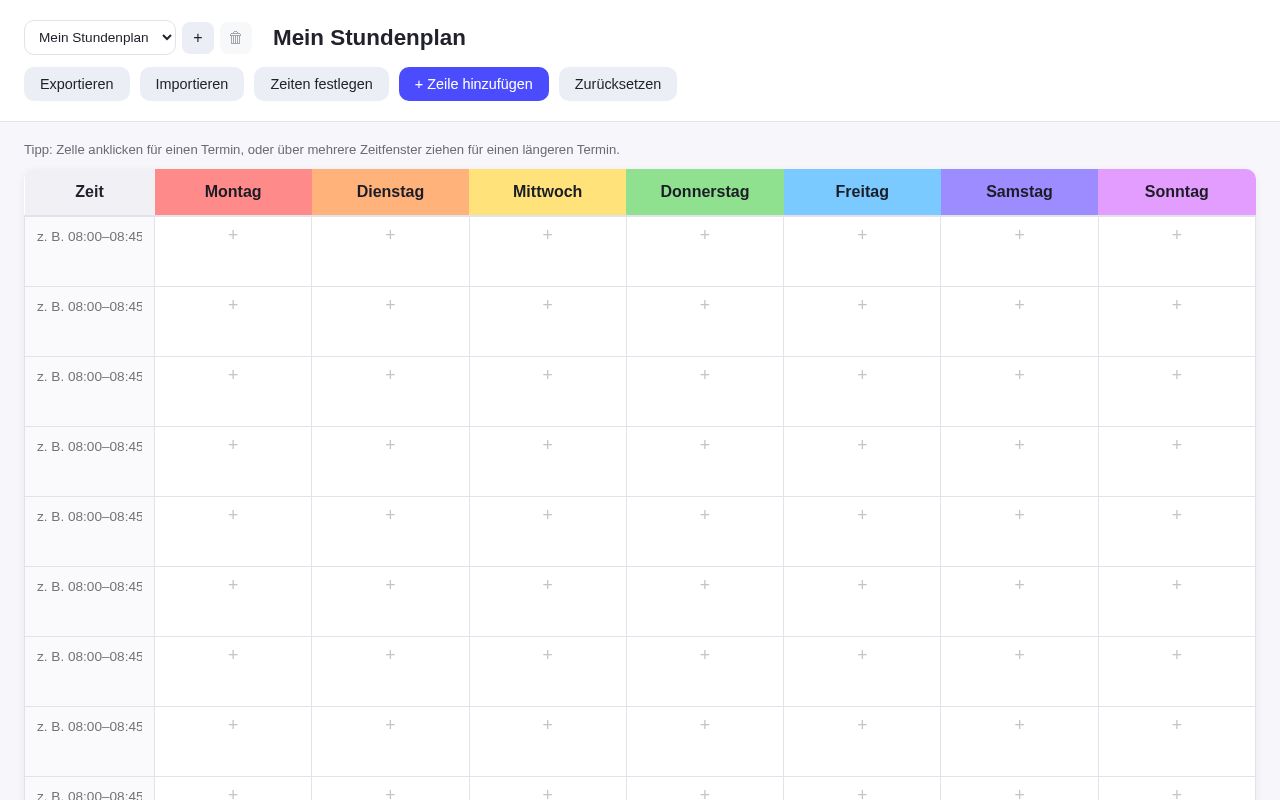The width and height of the screenshot is (1280, 800).
Task: Focus the time field in the fourth row
Action: (x=89, y=447)
